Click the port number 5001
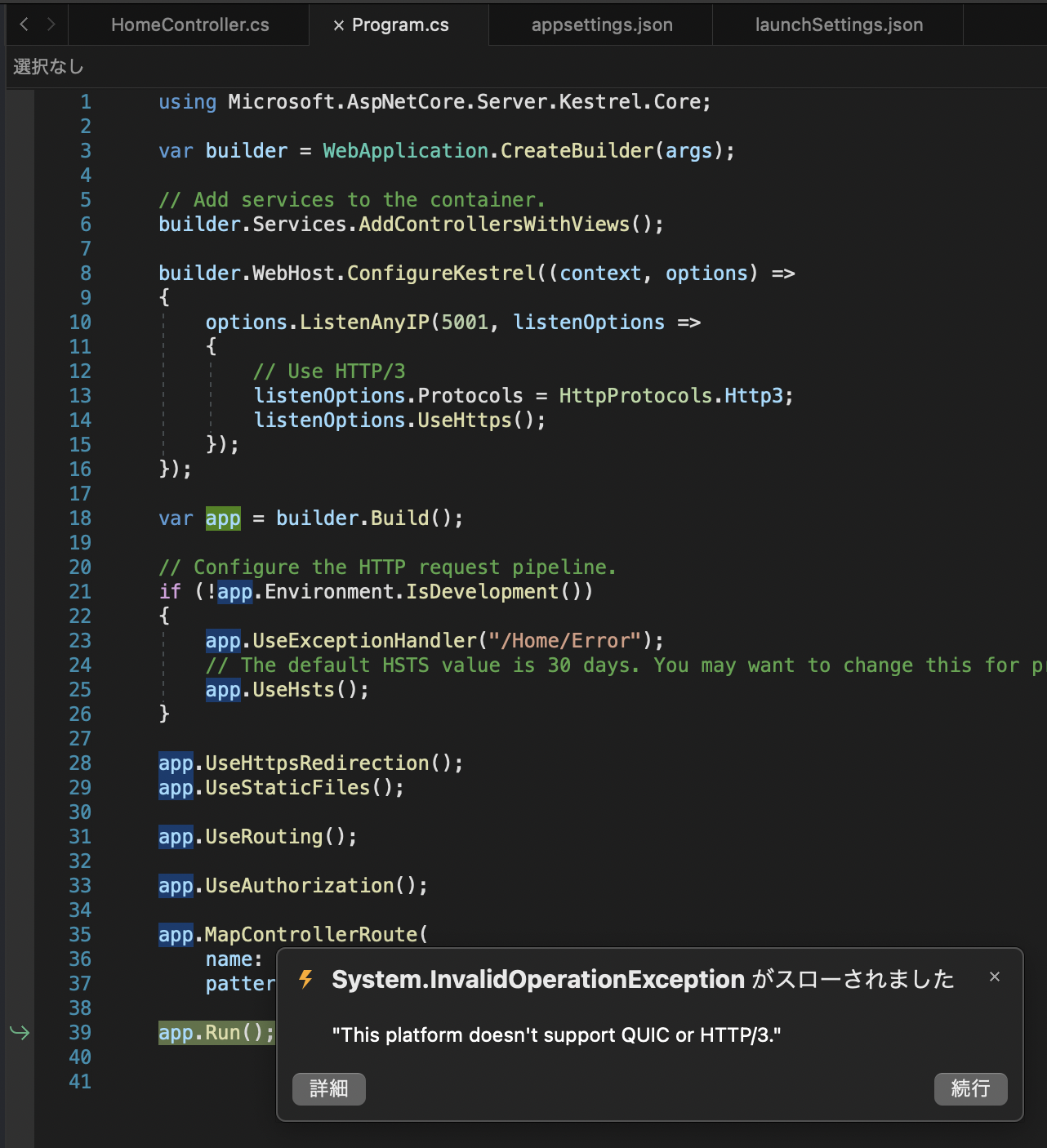1047x1148 pixels. tap(465, 323)
